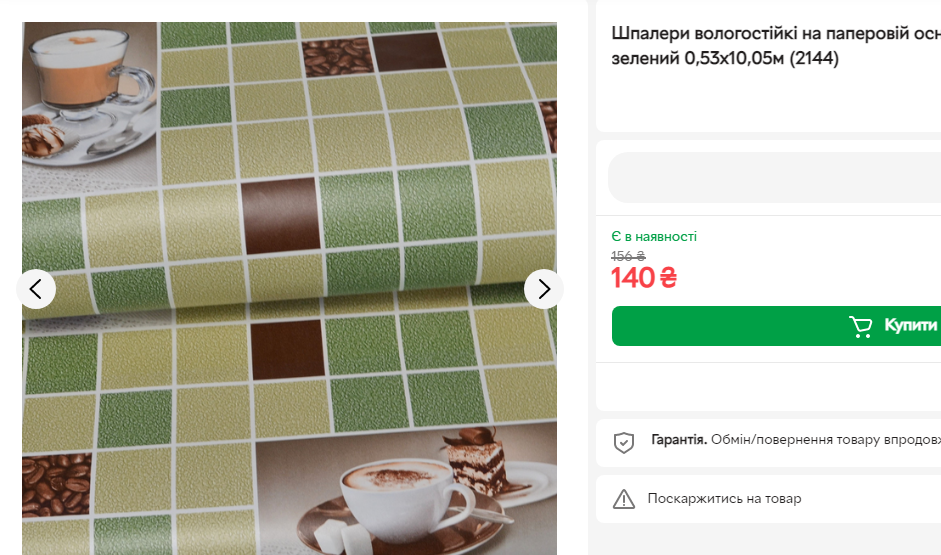This screenshot has width=941, height=555.
Task: Open the main wallpaper roll photo
Action: click(289, 289)
